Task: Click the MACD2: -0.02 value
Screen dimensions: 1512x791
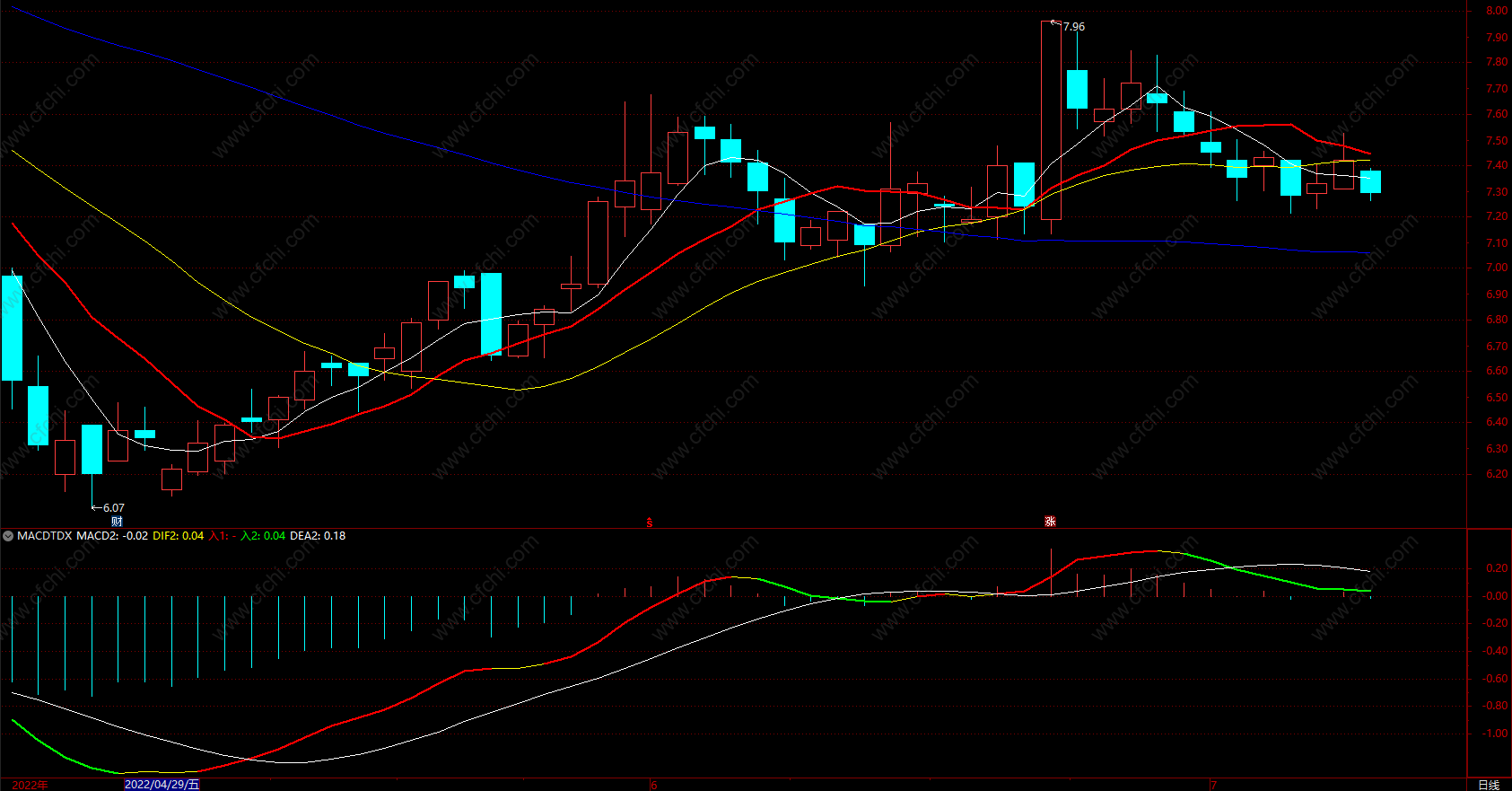Action: 112,536
